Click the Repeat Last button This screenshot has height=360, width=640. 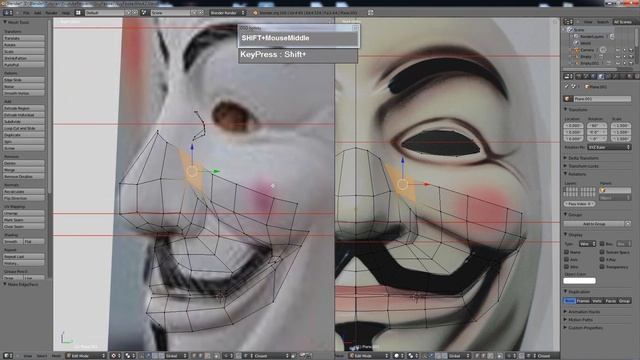[24, 256]
